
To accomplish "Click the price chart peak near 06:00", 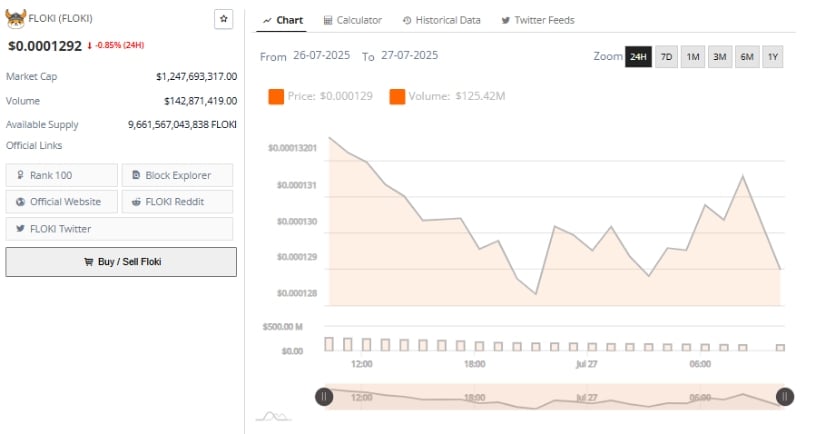I will click(742, 176).
